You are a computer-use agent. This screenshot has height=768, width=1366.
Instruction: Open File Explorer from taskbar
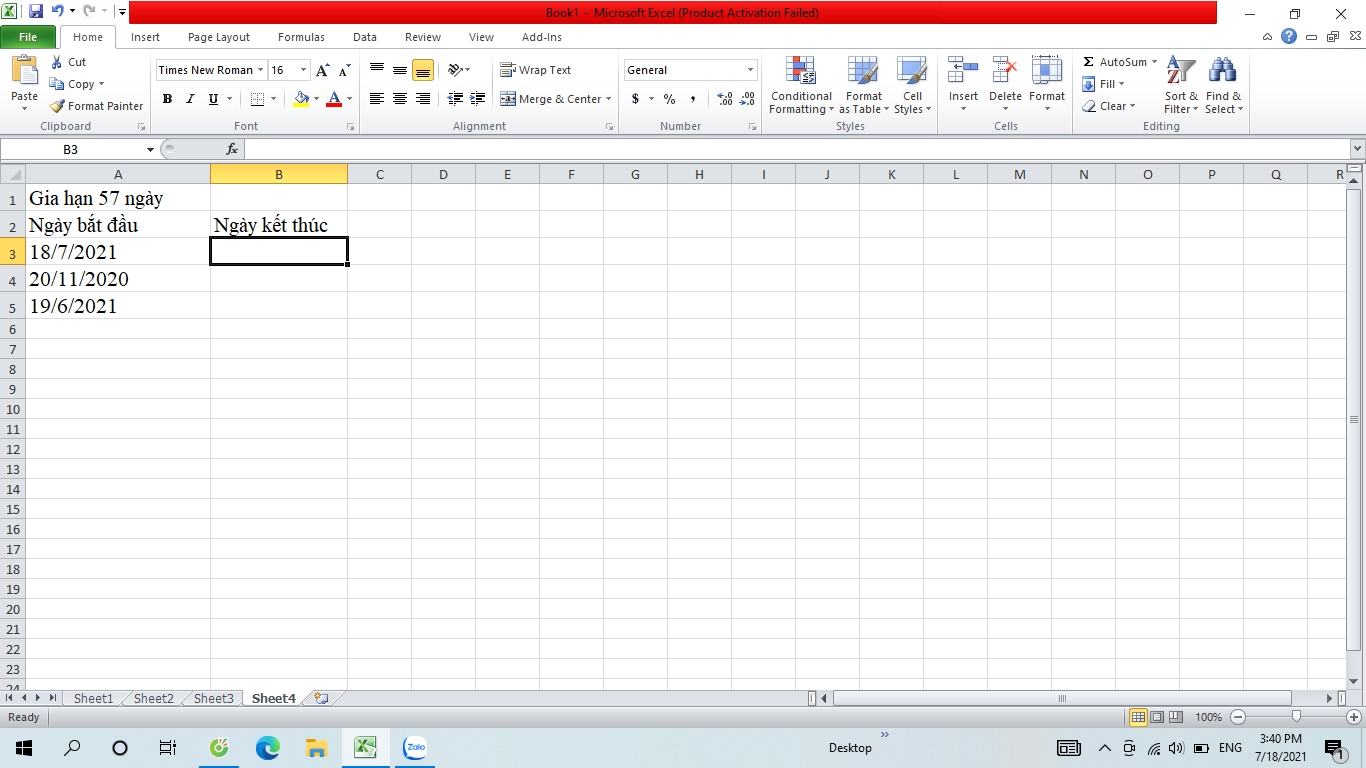coord(316,747)
